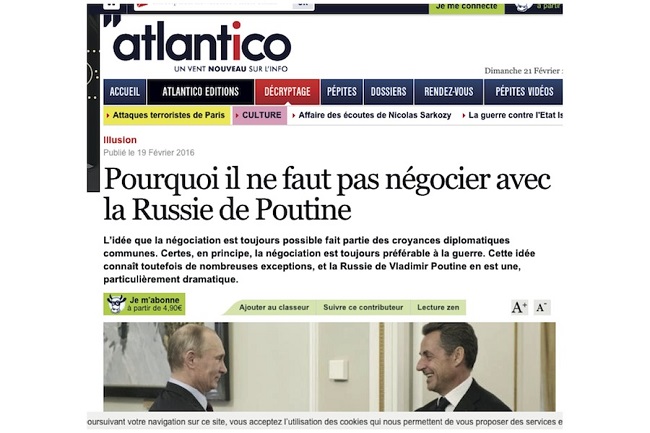The width and height of the screenshot is (650, 433).
Task: Open the Pépites Vidéos tab
Action: [524, 92]
